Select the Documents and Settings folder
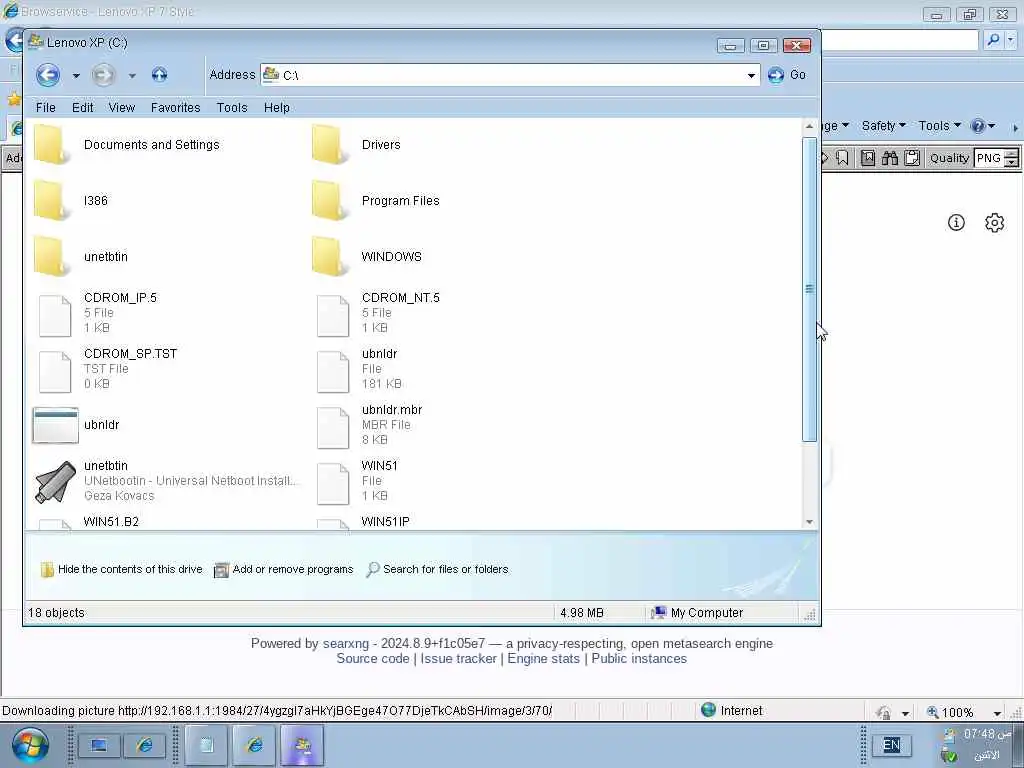The width and height of the screenshot is (1024, 768). click(127, 144)
